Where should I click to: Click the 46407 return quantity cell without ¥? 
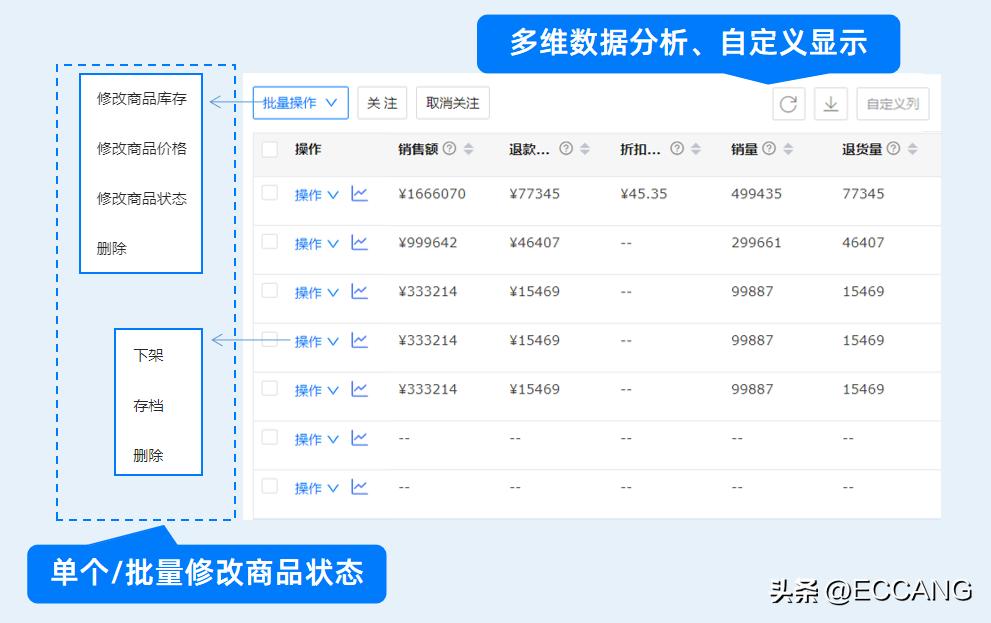(x=863, y=243)
